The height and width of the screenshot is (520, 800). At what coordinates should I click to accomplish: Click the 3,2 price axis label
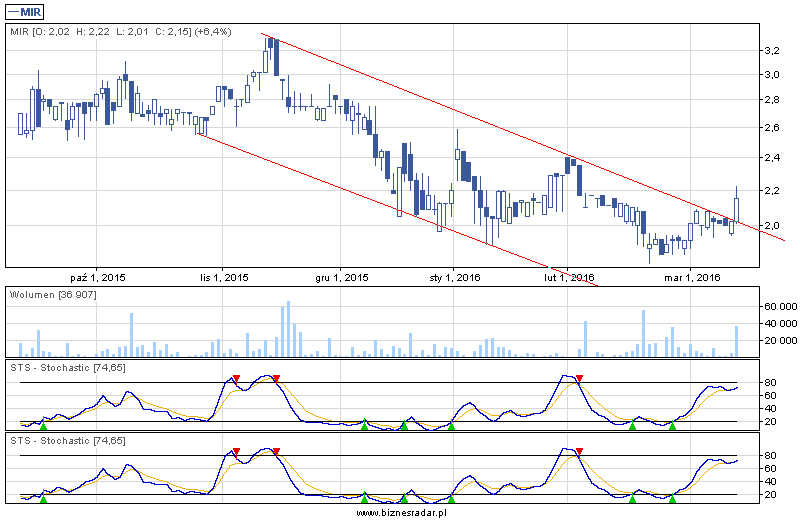click(x=770, y=49)
